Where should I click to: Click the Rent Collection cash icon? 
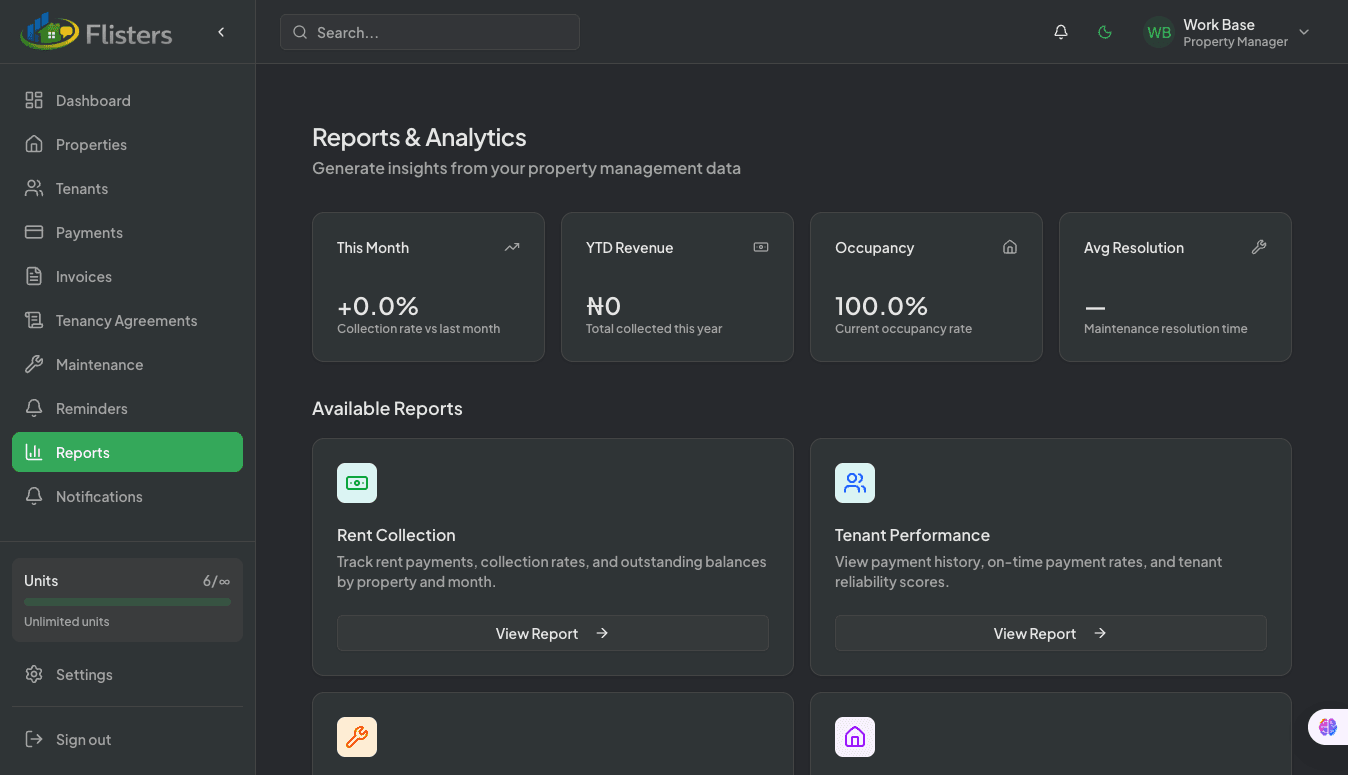coord(357,483)
